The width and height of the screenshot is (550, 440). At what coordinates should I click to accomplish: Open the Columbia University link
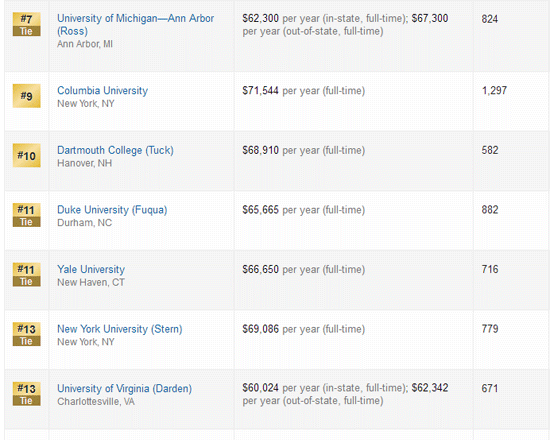[102, 91]
